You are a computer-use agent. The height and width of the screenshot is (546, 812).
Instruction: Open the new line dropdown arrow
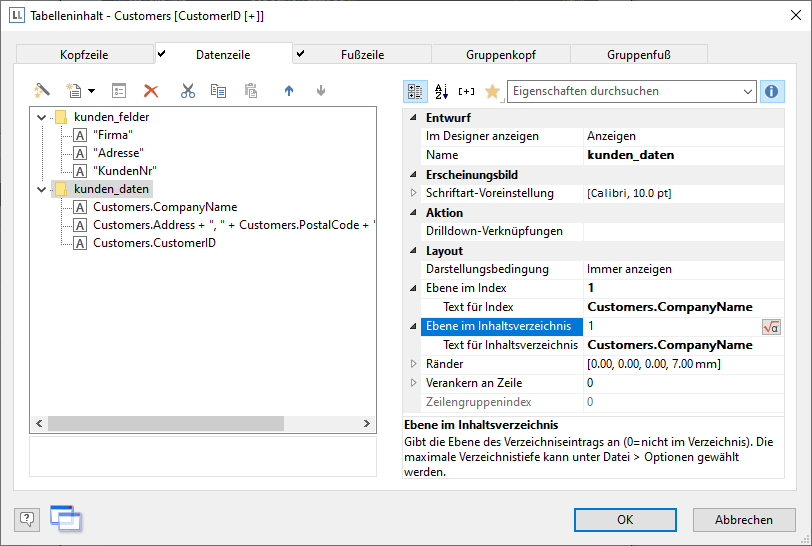[x=92, y=91]
